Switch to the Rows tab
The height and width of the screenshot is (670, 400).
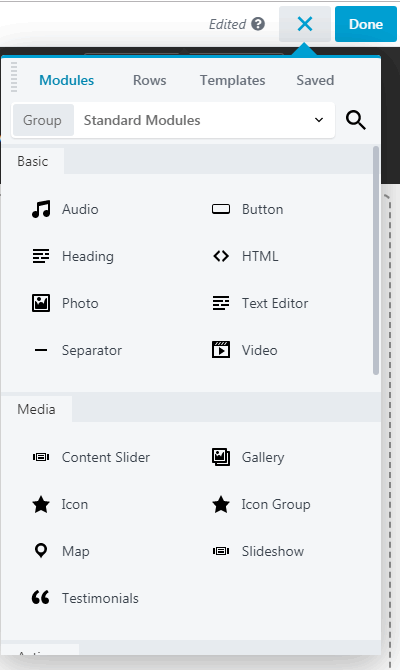[x=150, y=80]
